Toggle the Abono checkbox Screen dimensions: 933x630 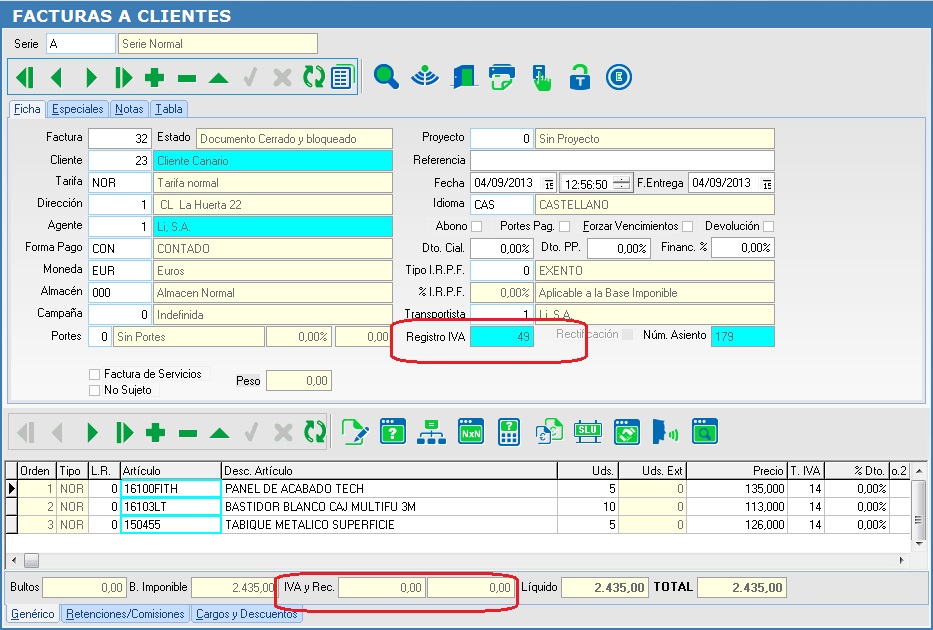(x=476, y=227)
